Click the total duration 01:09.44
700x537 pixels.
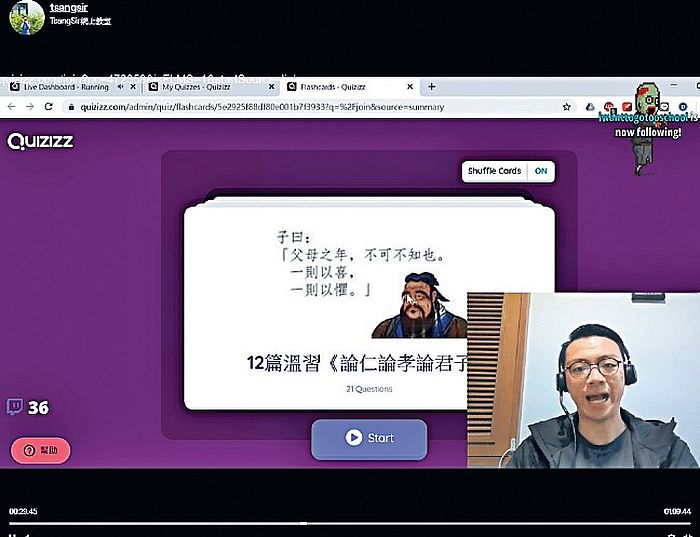[x=677, y=511]
